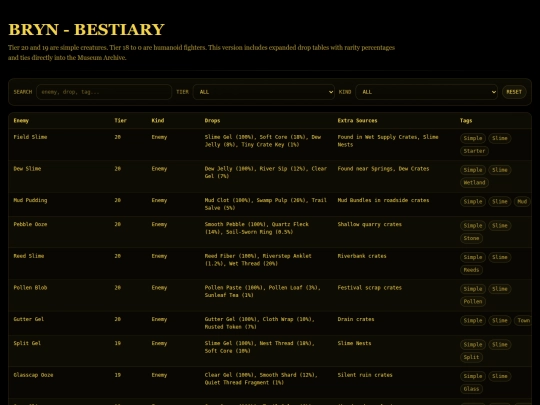Screen dimensions: 540x405
Task: Select the Gutter Gel enemy name
Action: pos(29,319)
